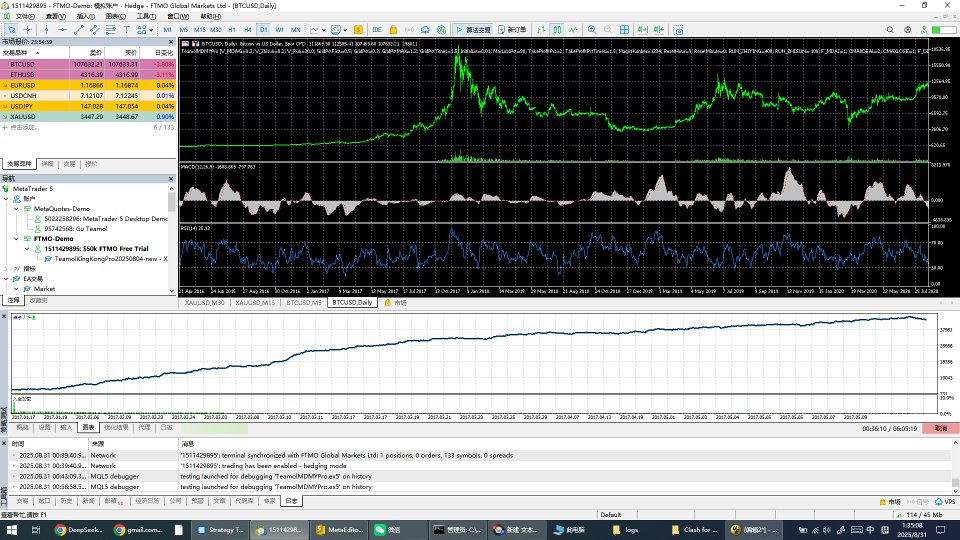Tile chart windows with grid icon
The width and height of the screenshot is (960, 540).
click(x=624, y=29)
